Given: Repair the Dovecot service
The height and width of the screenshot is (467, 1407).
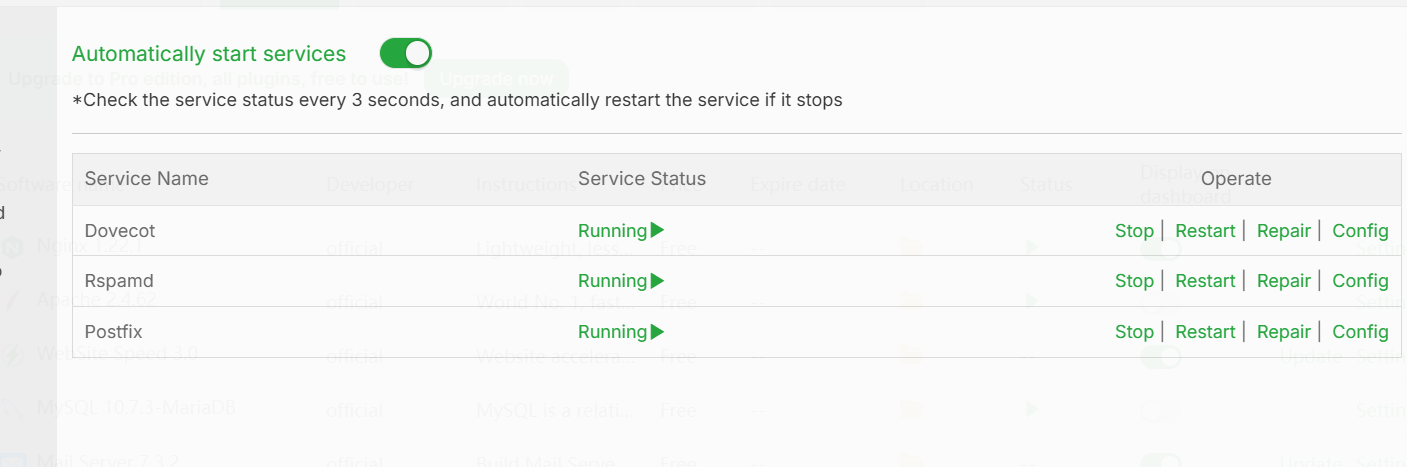Looking at the screenshot, I should [1283, 231].
